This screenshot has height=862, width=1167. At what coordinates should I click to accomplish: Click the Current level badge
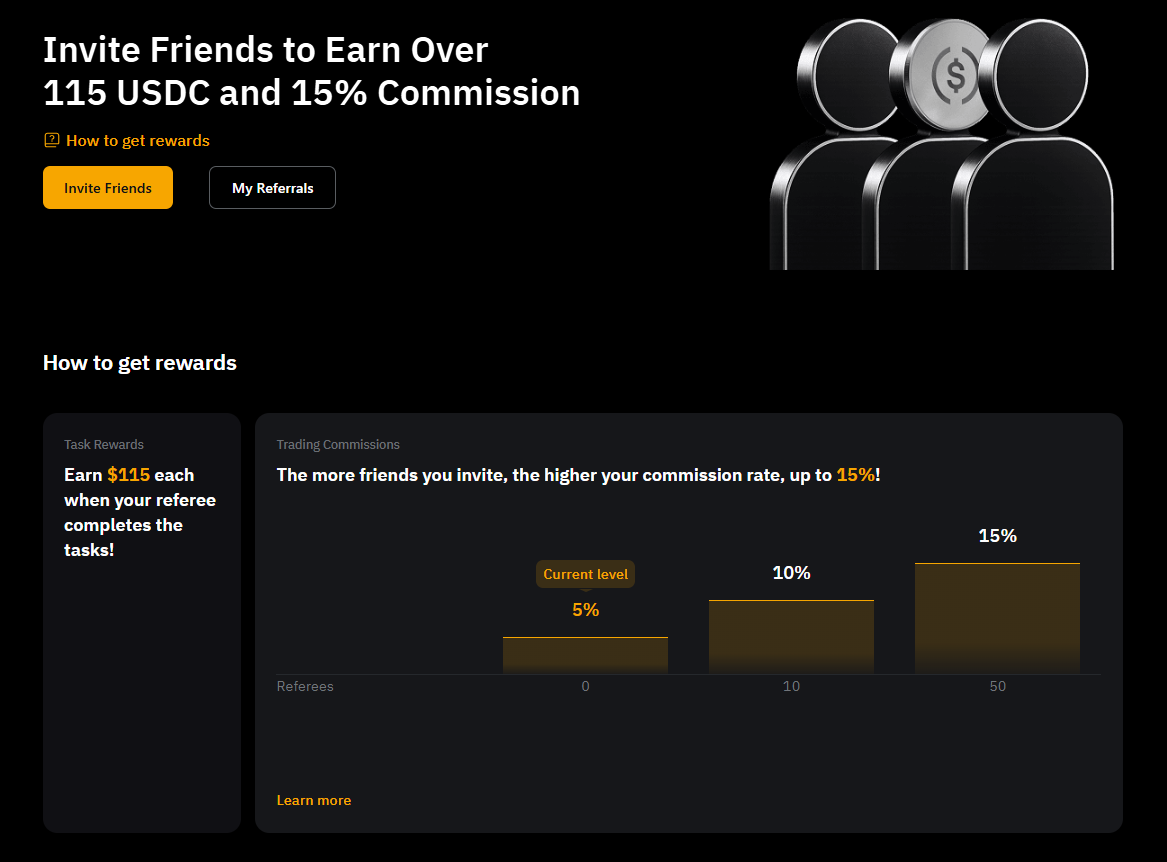tap(586, 575)
